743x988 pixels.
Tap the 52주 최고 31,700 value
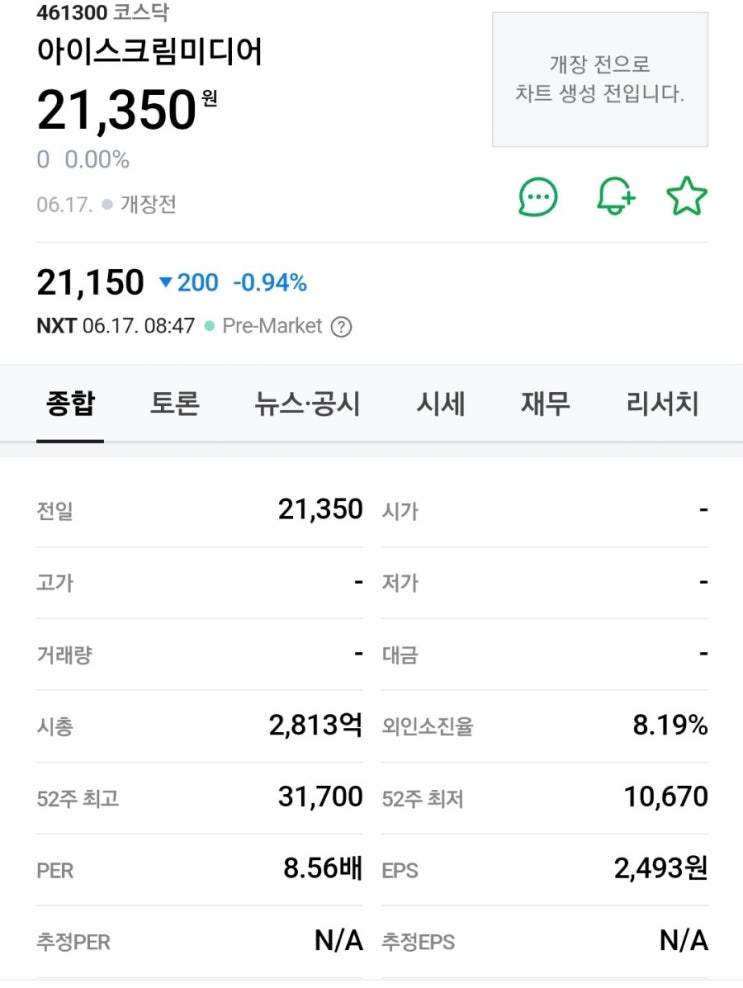(320, 797)
